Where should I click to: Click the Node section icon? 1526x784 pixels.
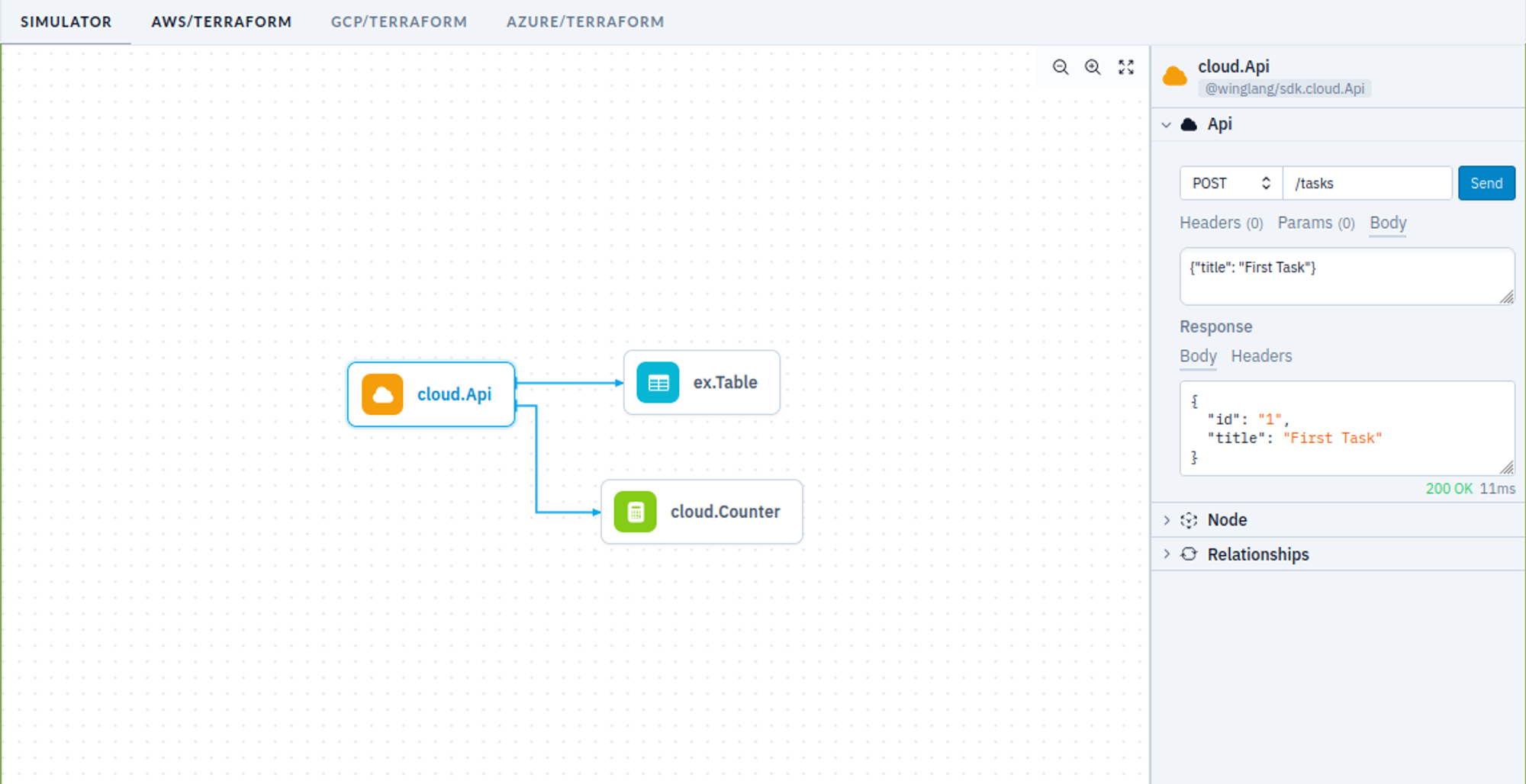coord(1189,520)
